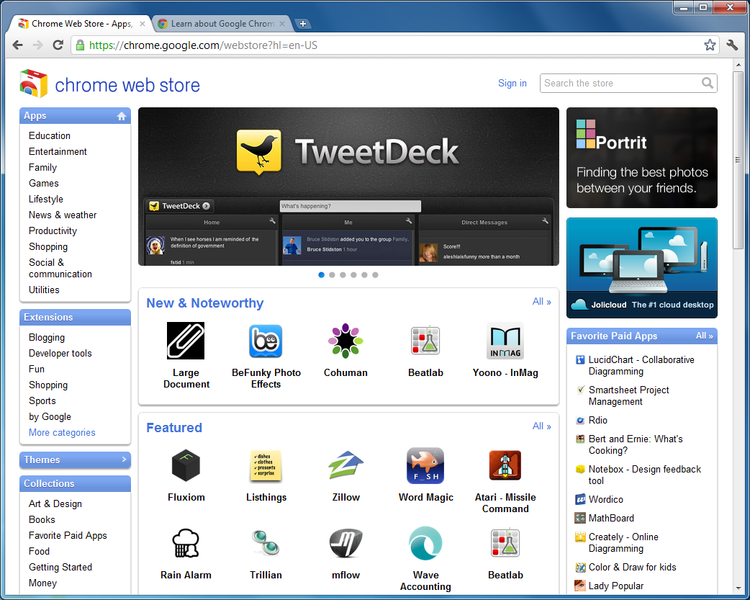Open the BeFunky Photo Effects icon
The width and height of the screenshot is (750, 600).
[265, 341]
